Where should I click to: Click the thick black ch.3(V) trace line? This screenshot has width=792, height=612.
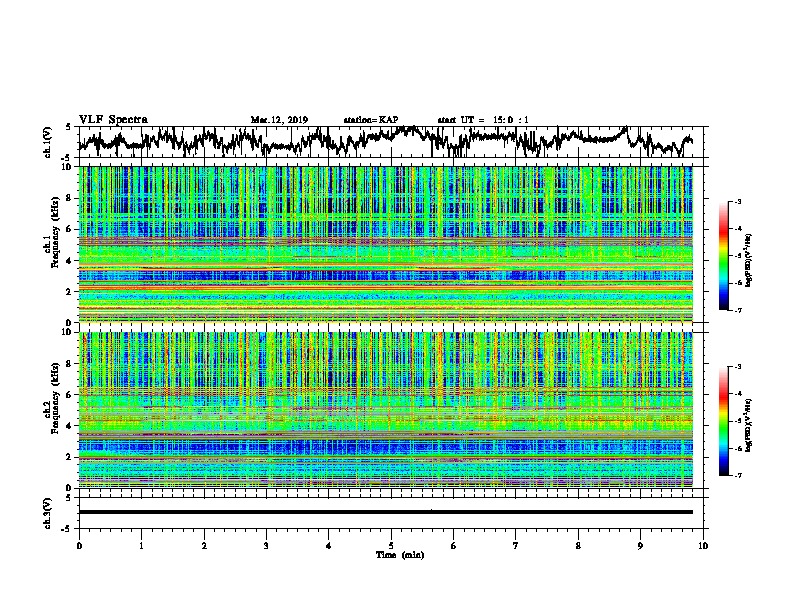(385, 512)
